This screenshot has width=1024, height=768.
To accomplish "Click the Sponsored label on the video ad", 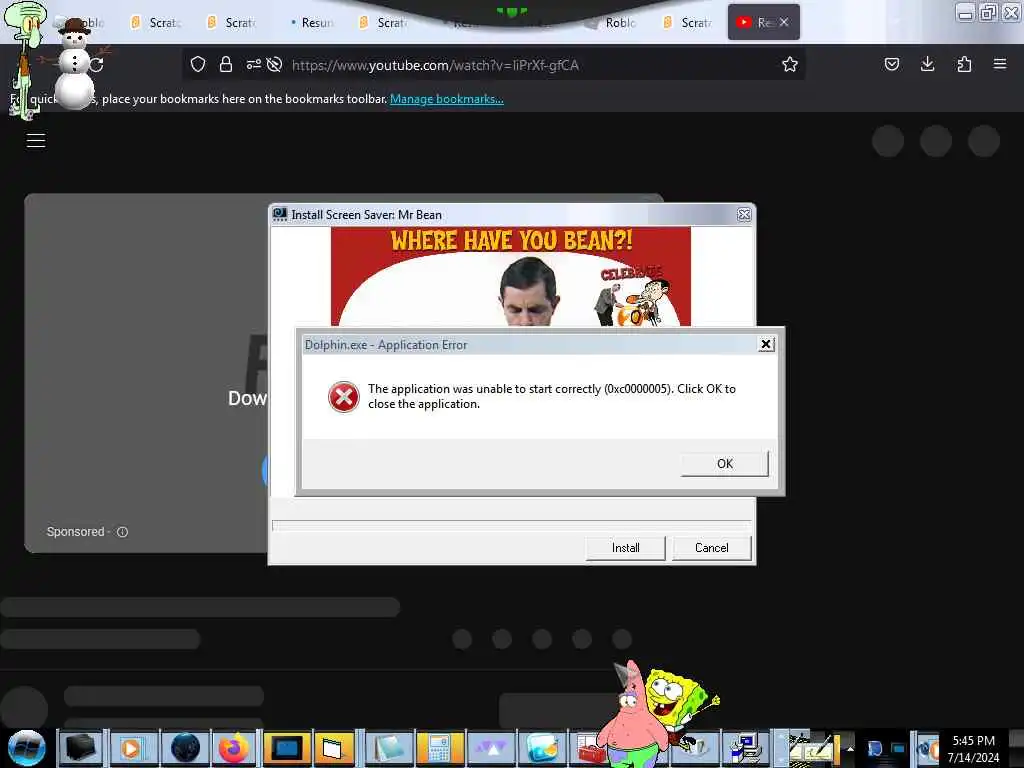I will pos(75,532).
